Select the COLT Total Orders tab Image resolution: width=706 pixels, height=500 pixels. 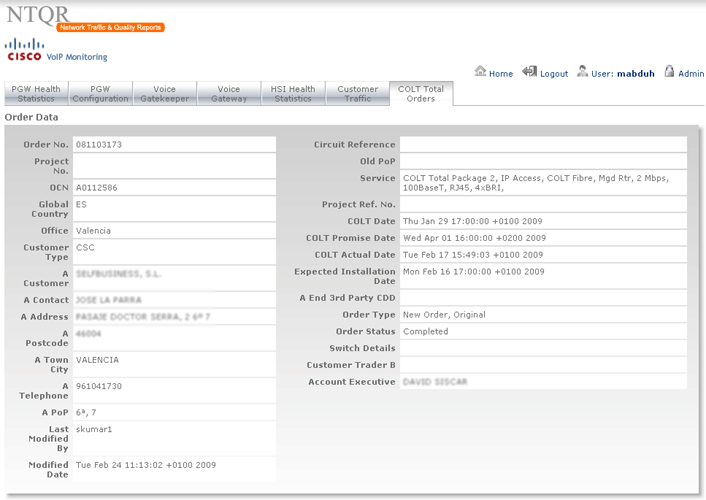coord(421,94)
